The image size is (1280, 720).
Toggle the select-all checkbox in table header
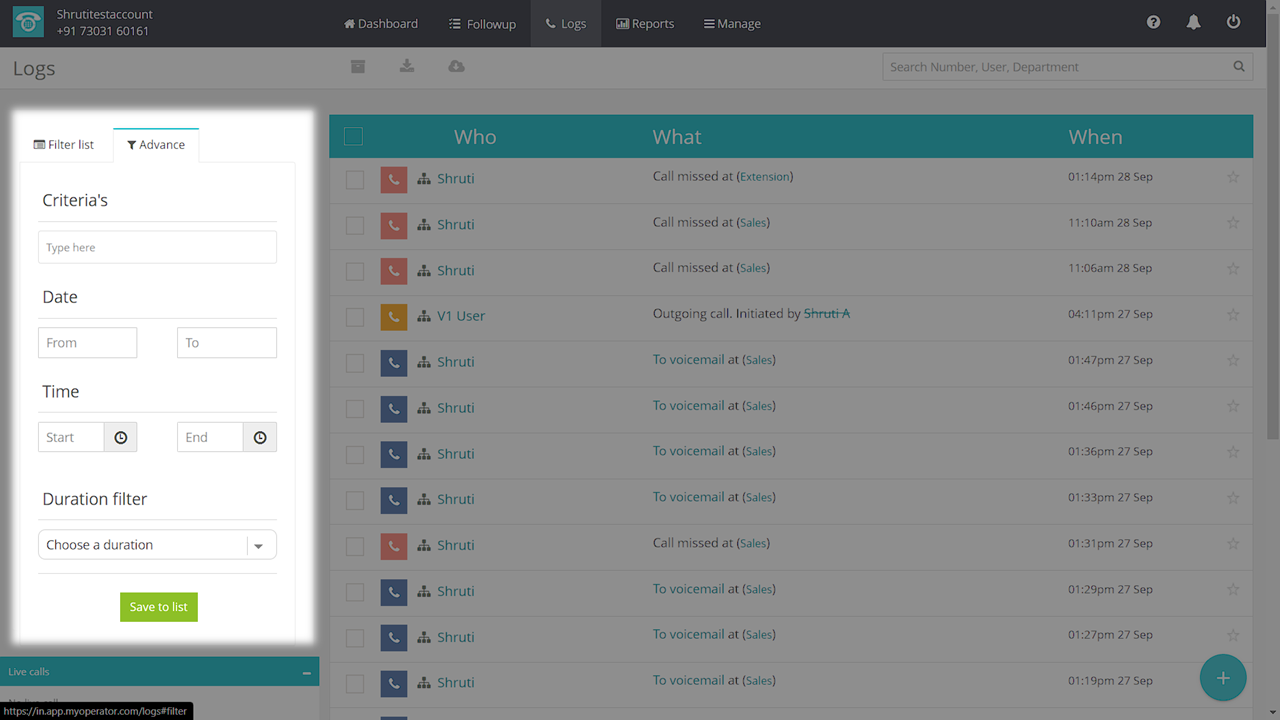tap(353, 136)
